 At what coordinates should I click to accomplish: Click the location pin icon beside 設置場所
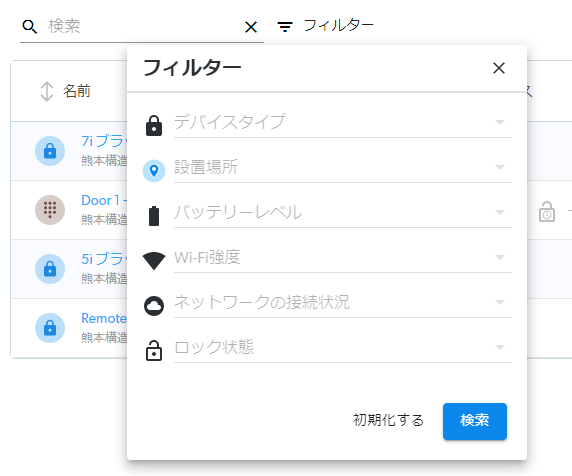point(154,171)
